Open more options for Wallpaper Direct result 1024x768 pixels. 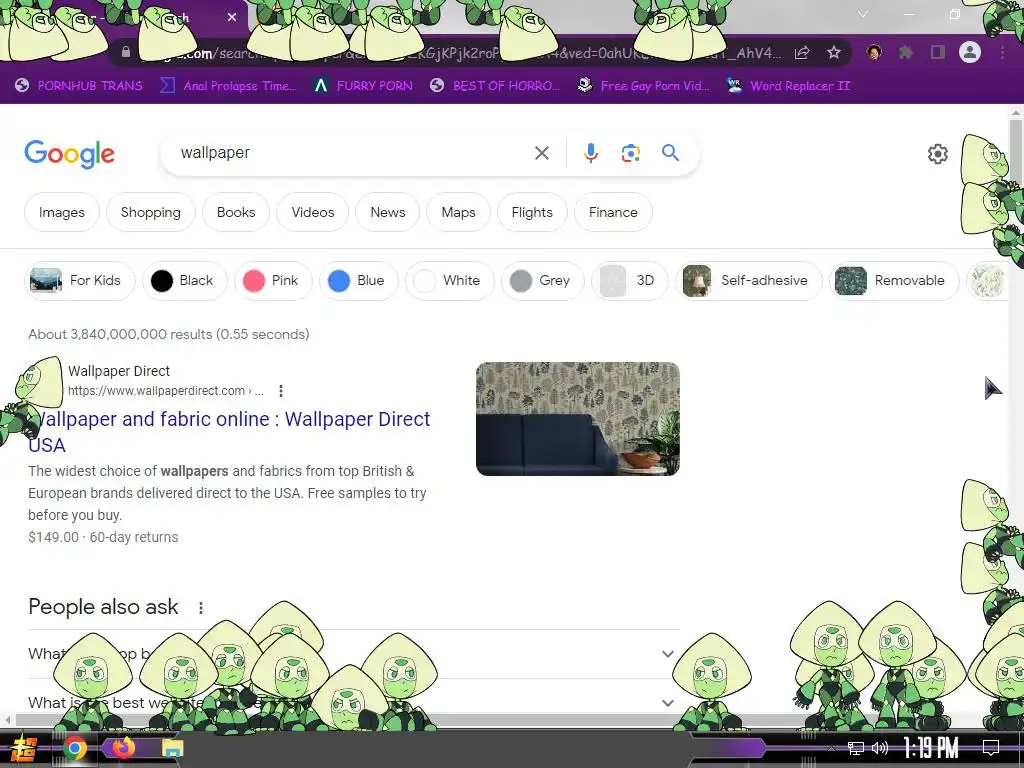281,391
